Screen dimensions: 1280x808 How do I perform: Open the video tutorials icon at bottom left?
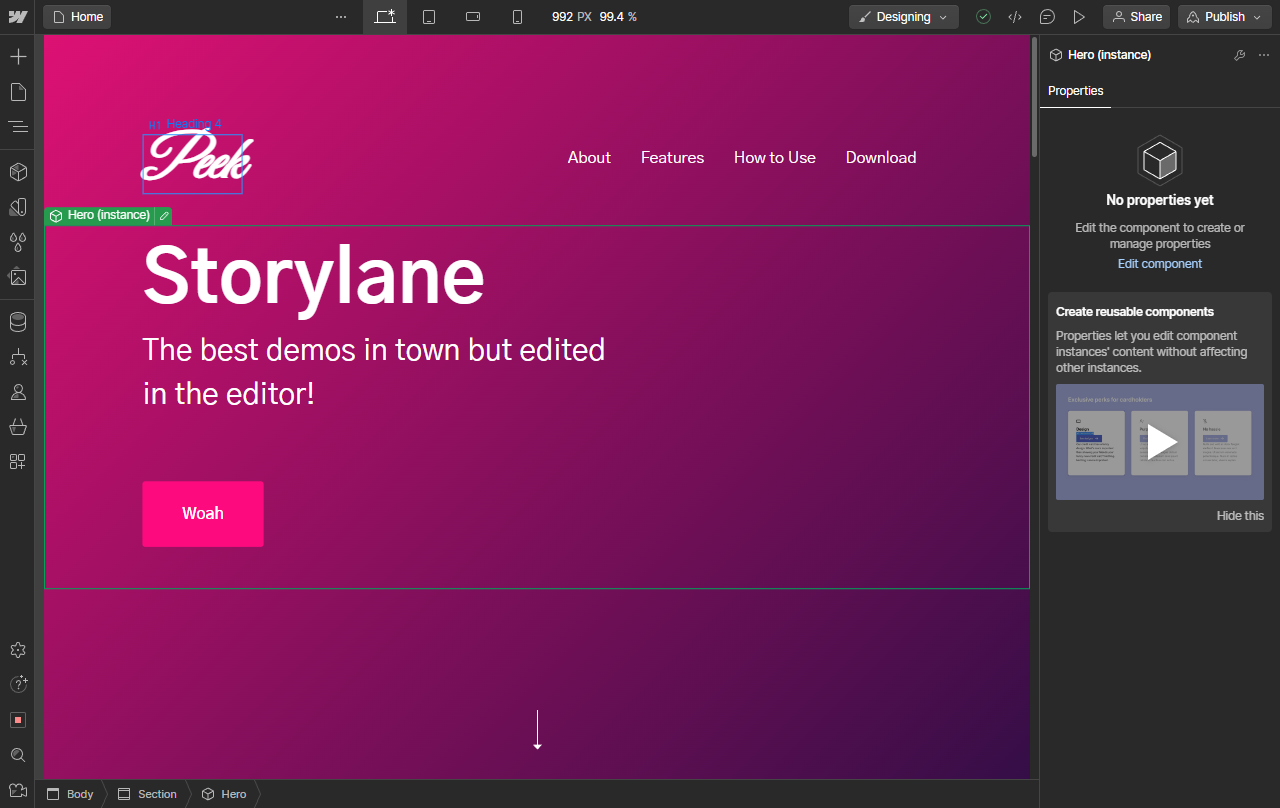point(17,790)
